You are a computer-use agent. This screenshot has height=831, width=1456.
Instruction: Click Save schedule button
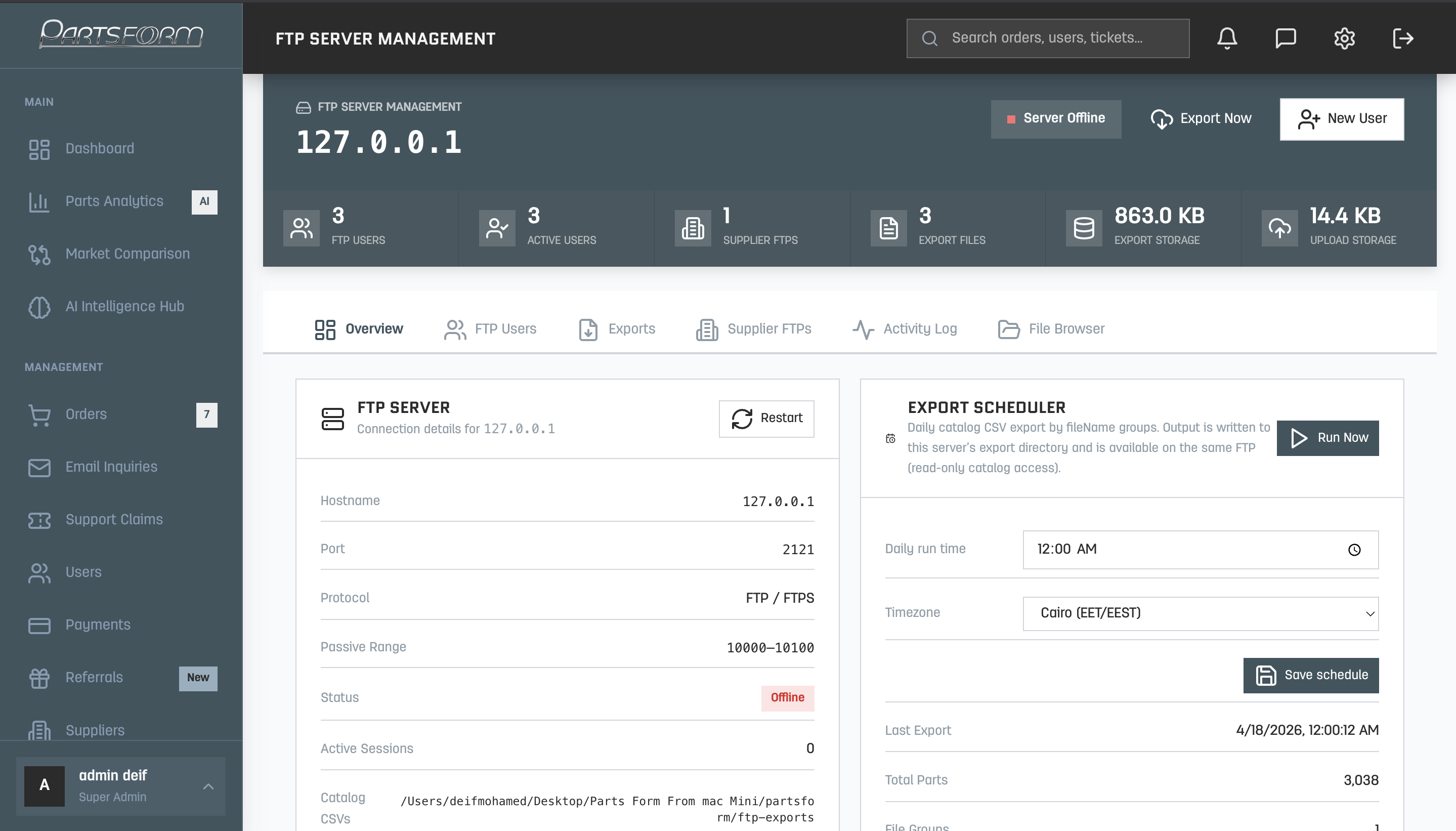[x=1310, y=675]
